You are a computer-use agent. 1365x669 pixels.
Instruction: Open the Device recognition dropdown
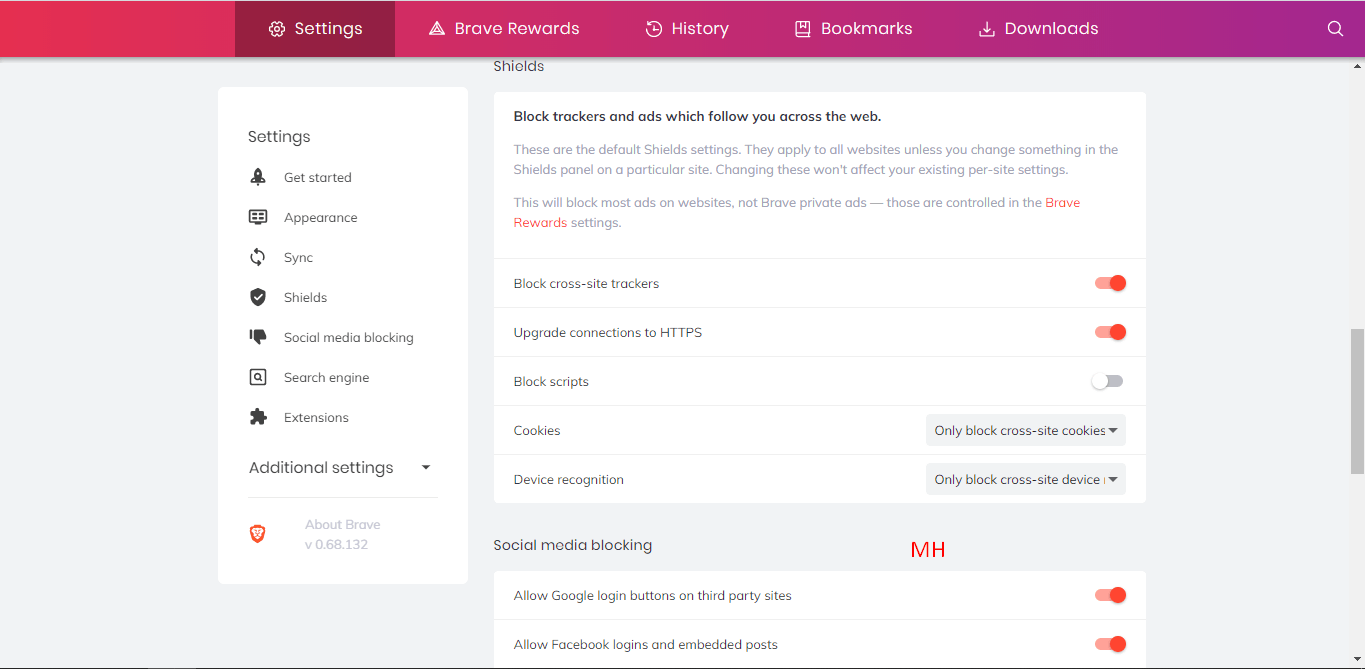pos(1026,479)
